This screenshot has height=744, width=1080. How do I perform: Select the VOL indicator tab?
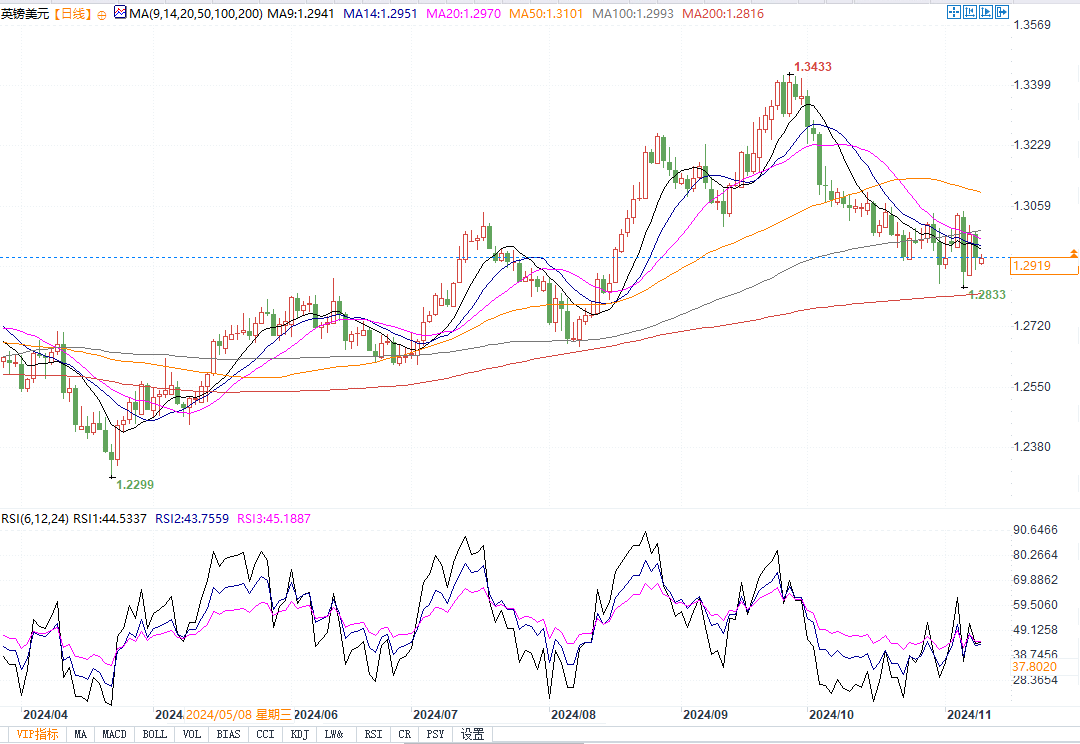[x=192, y=735]
